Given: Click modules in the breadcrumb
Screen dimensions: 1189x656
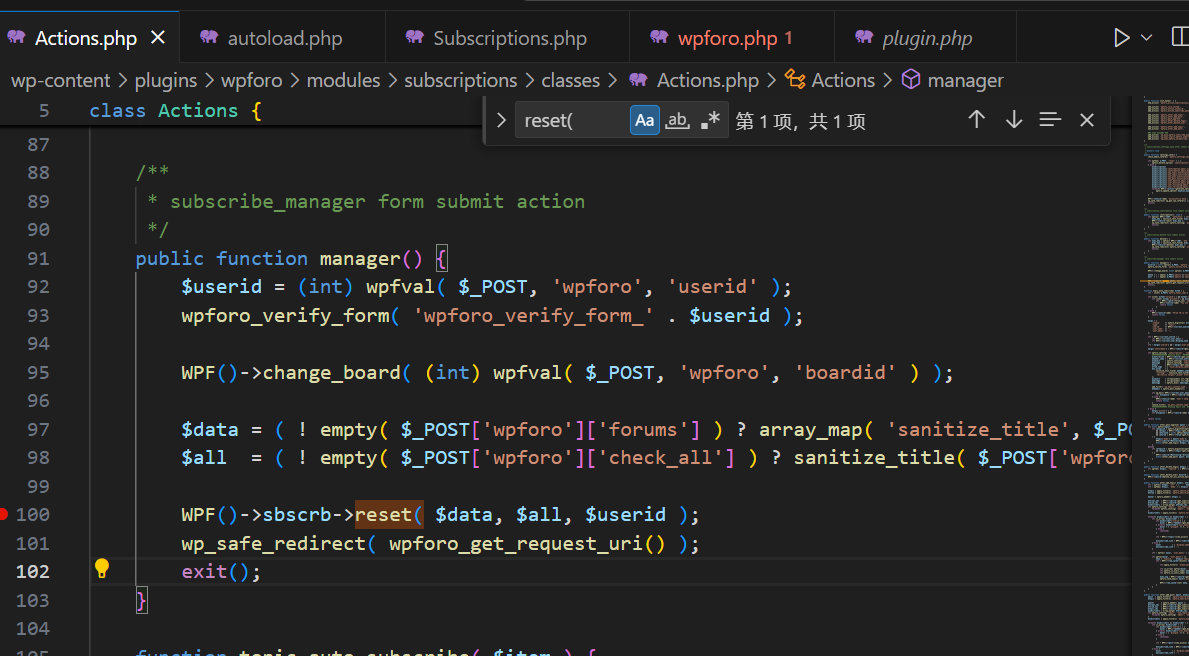Looking at the screenshot, I should click(344, 80).
